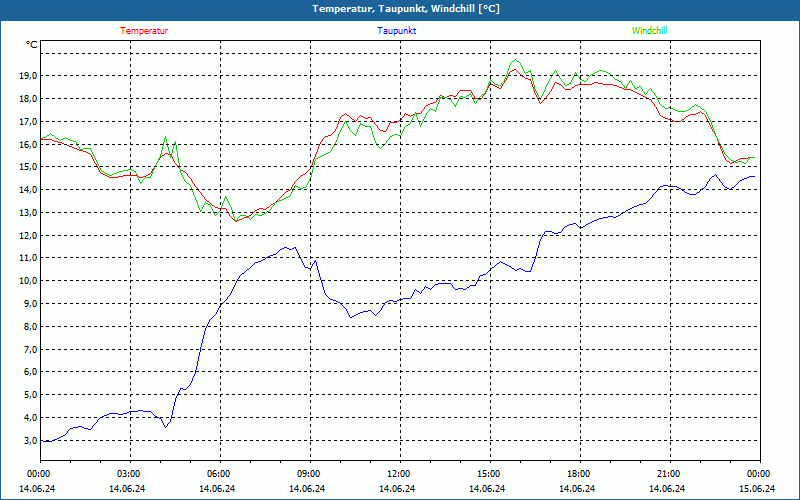
Task: Click the 10,0 y-axis value
Action: pyautogui.click(x=29, y=281)
